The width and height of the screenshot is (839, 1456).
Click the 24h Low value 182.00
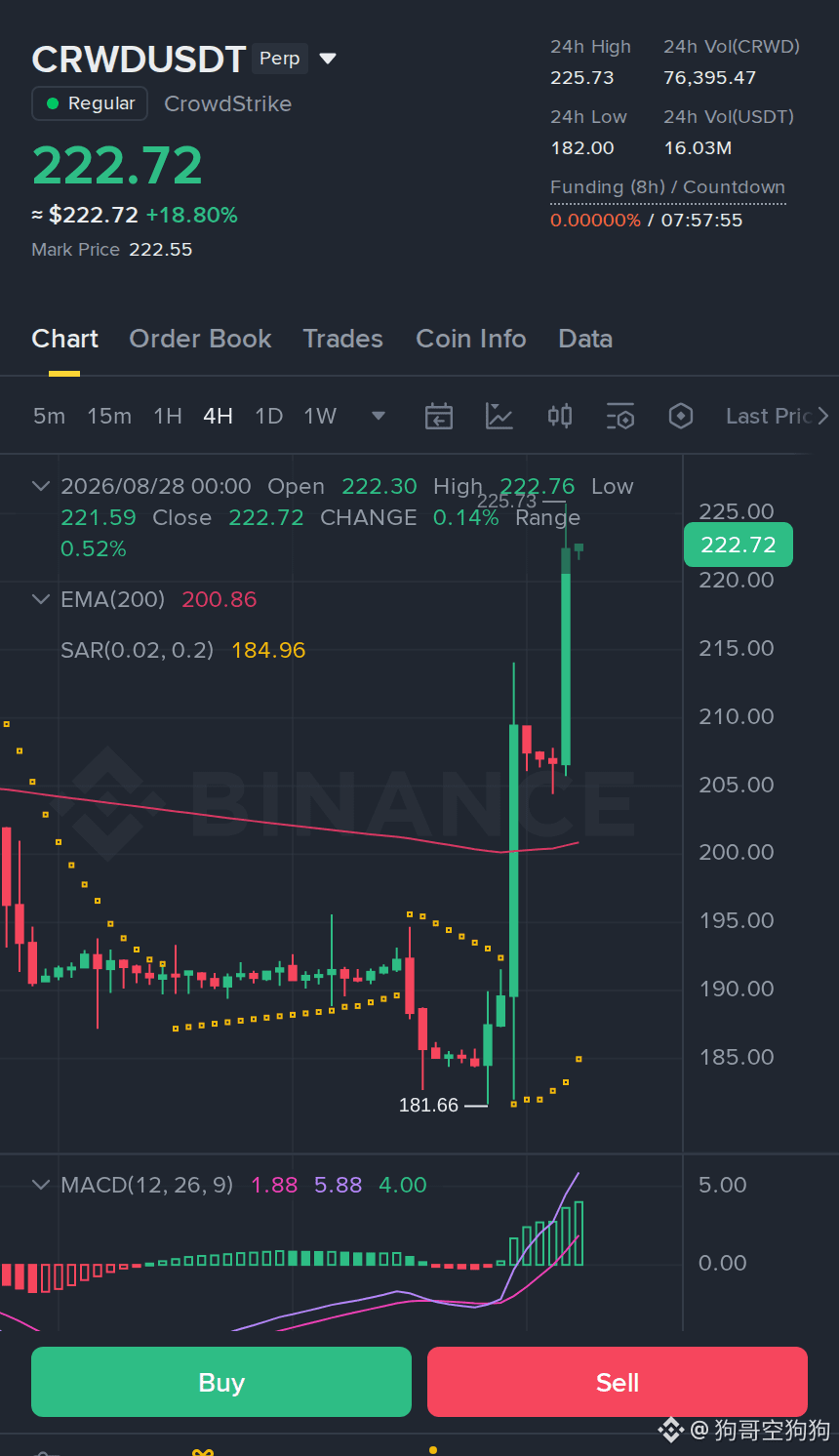click(x=582, y=148)
